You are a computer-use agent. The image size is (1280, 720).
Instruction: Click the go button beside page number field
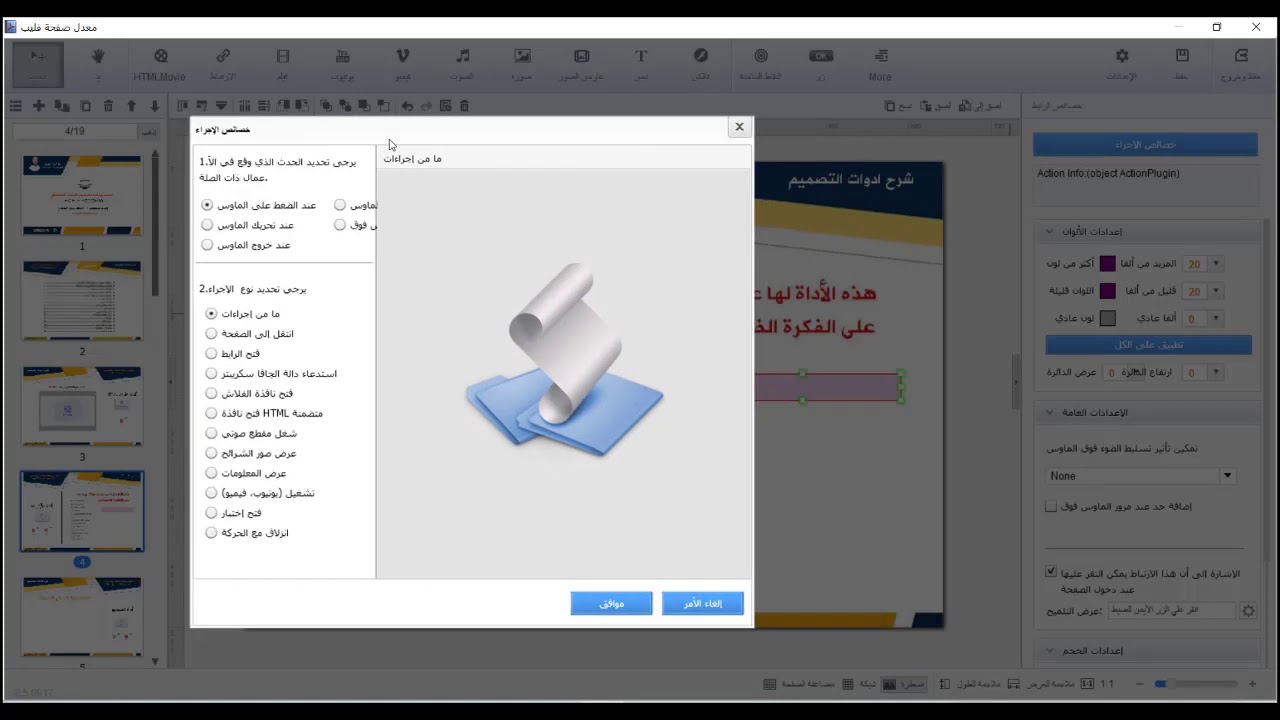pyautogui.click(x=148, y=131)
